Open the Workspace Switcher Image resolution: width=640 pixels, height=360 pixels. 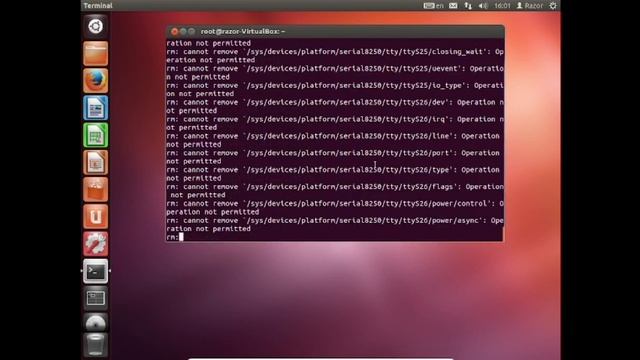(96, 298)
